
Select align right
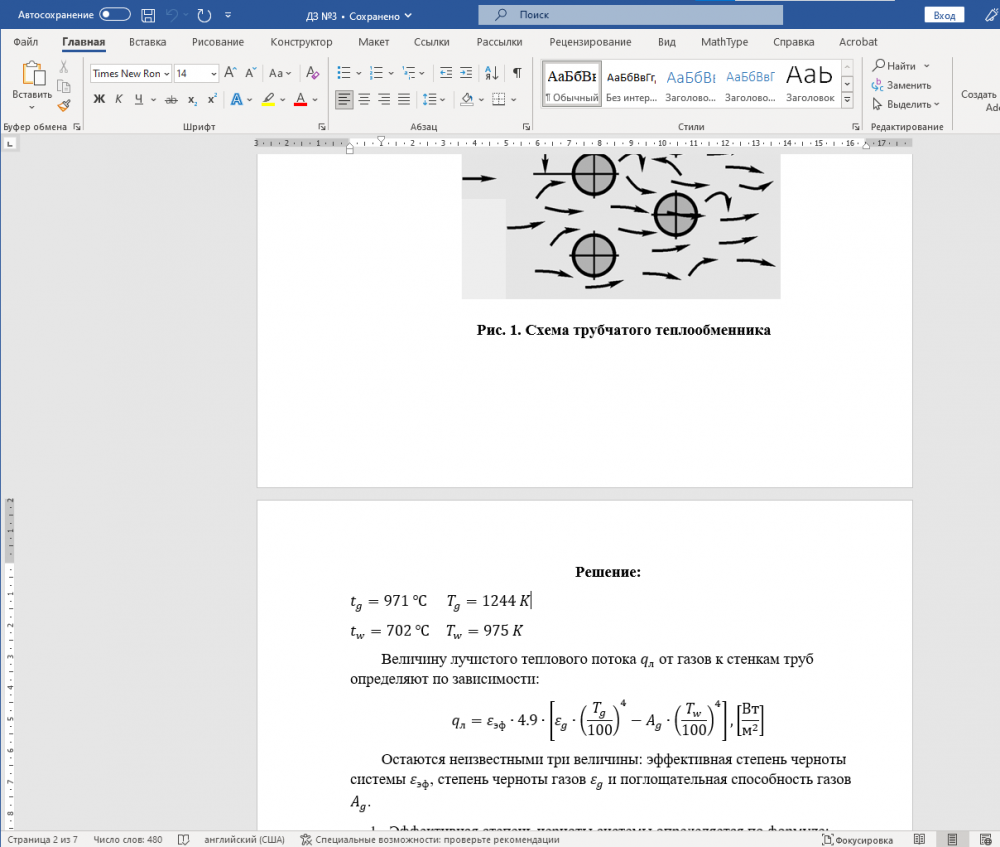pyautogui.click(x=384, y=99)
